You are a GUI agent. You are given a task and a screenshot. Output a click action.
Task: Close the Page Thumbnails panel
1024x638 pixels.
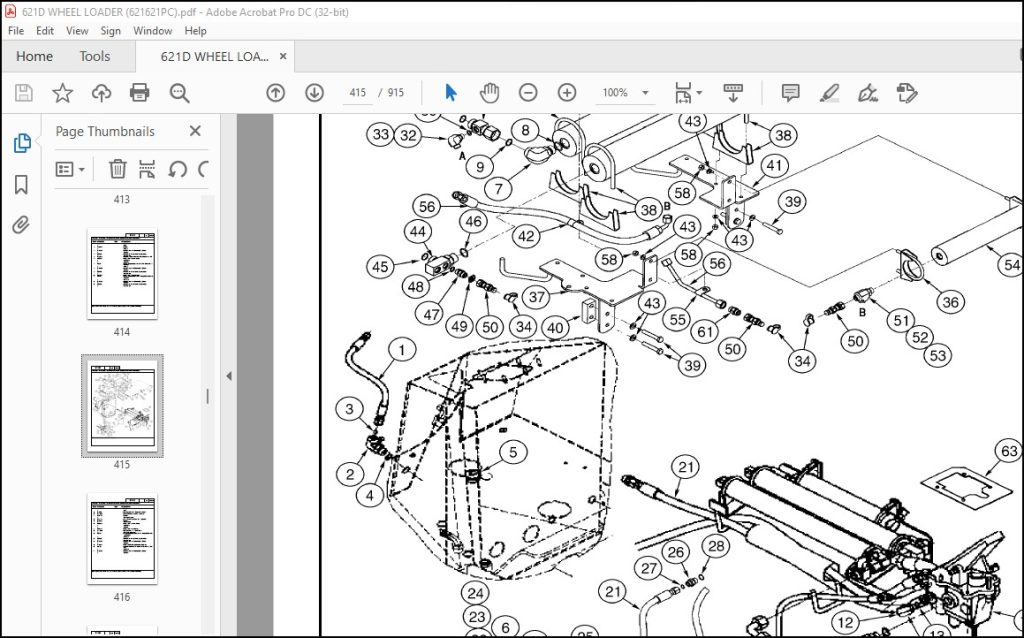pos(195,131)
